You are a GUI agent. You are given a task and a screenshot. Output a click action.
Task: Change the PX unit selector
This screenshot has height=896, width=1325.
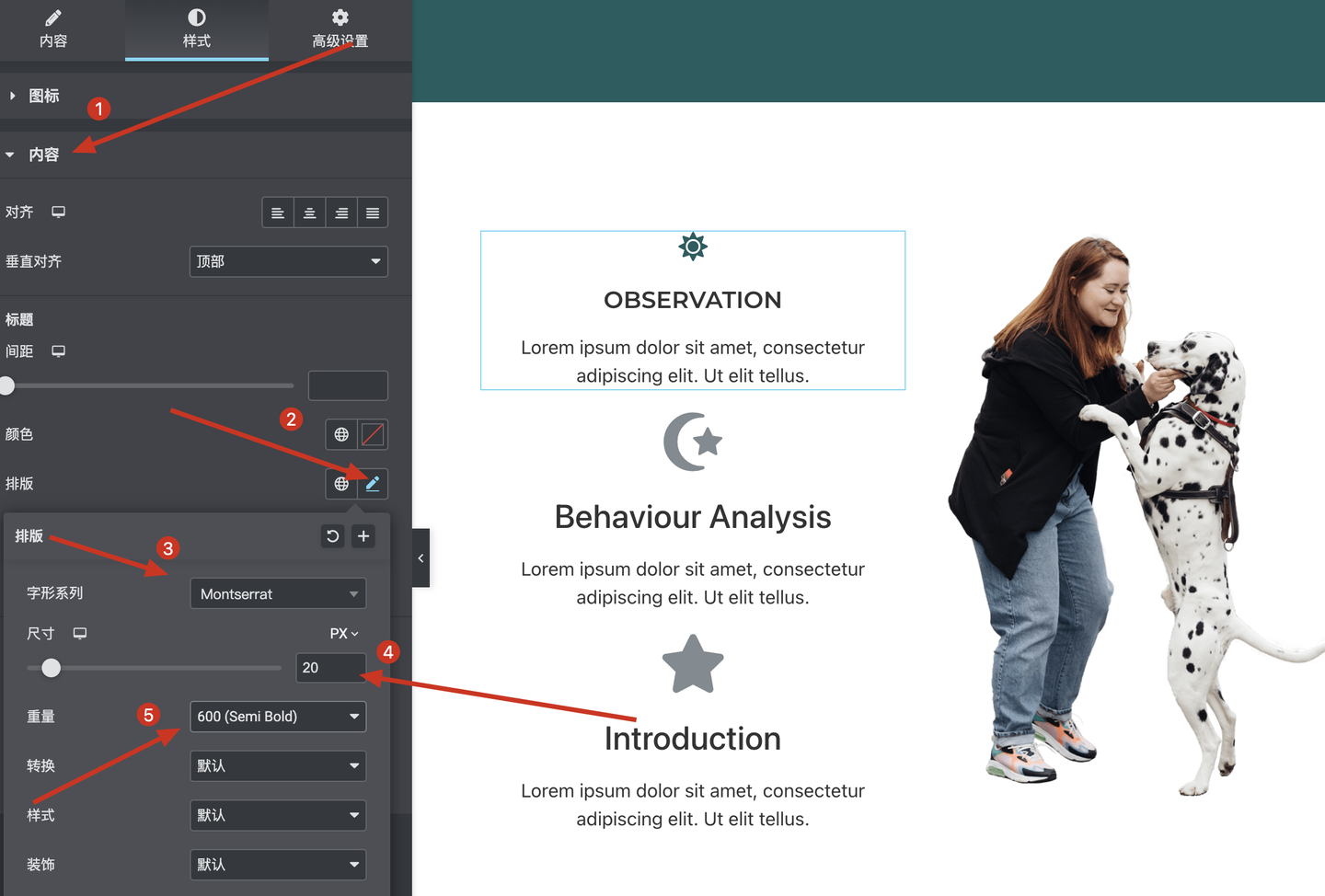[x=344, y=634]
